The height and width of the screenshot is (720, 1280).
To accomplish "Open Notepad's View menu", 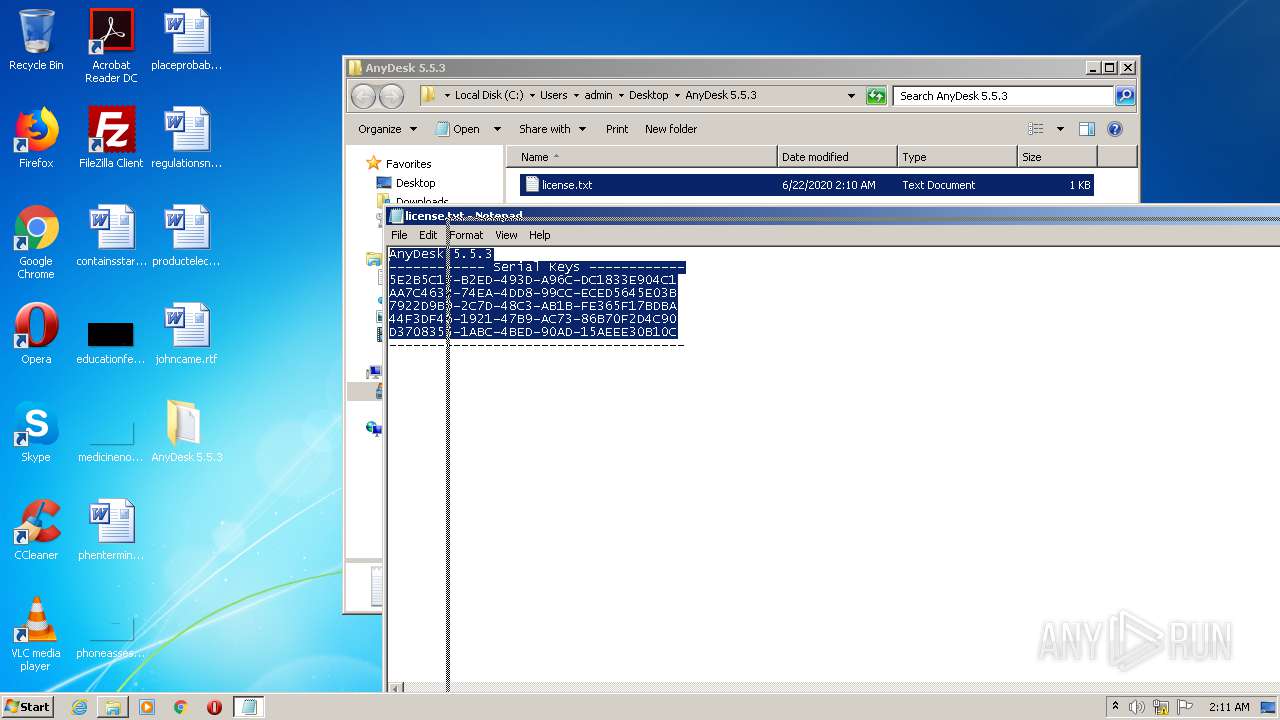I will [506, 235].
